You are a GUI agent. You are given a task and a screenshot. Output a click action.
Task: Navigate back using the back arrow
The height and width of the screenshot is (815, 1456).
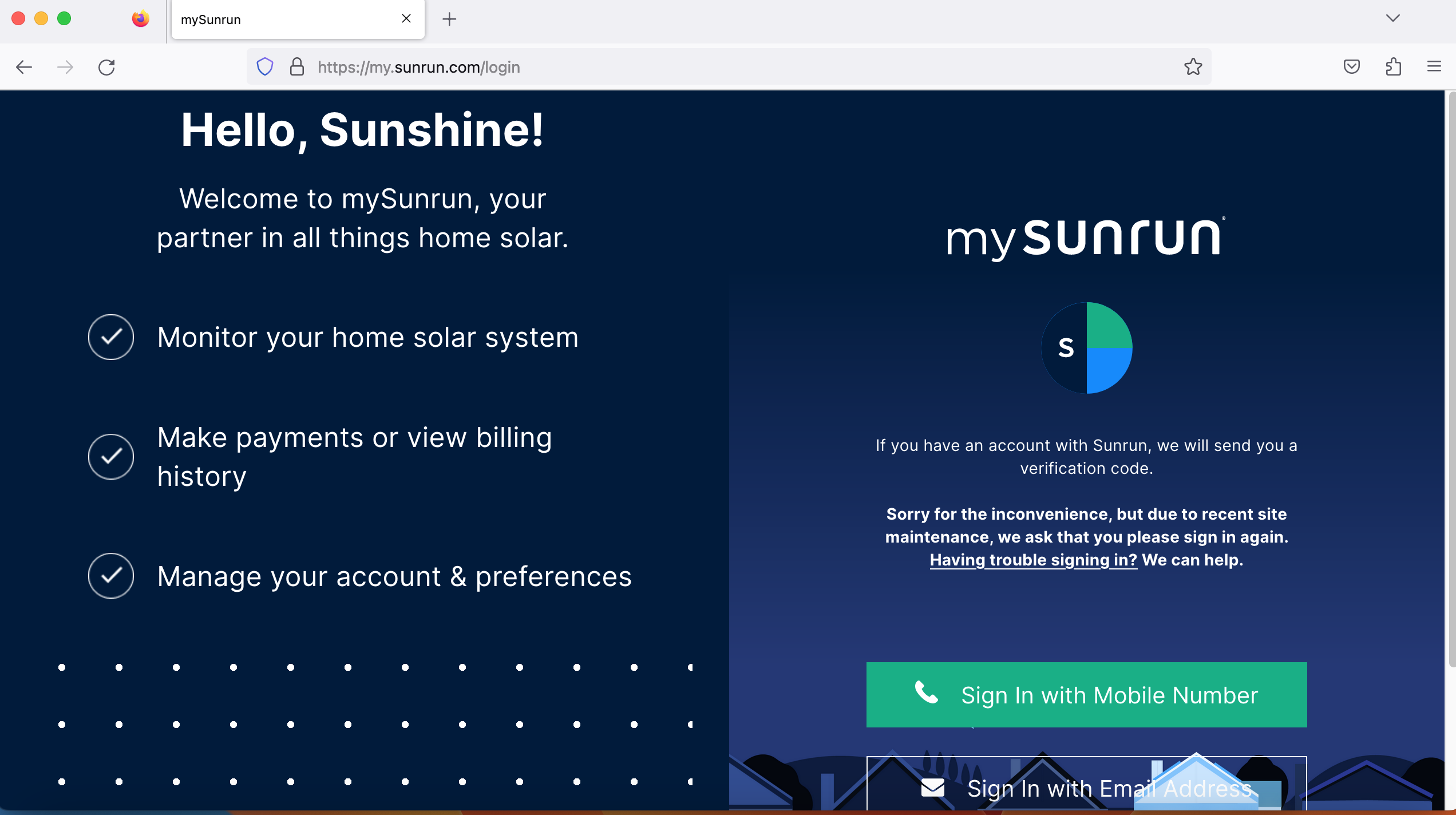coord(23,67)
